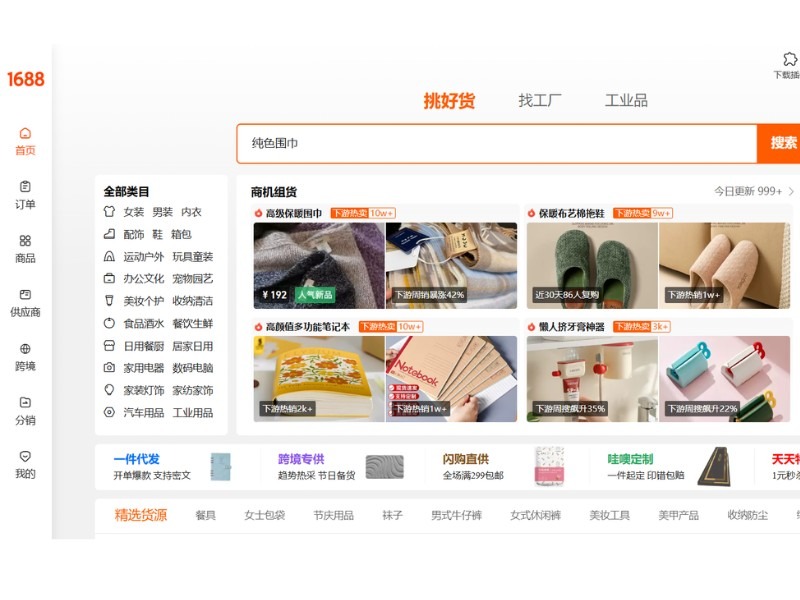
Task: Switch to the 工业品 tab
Action: point(626,101)
